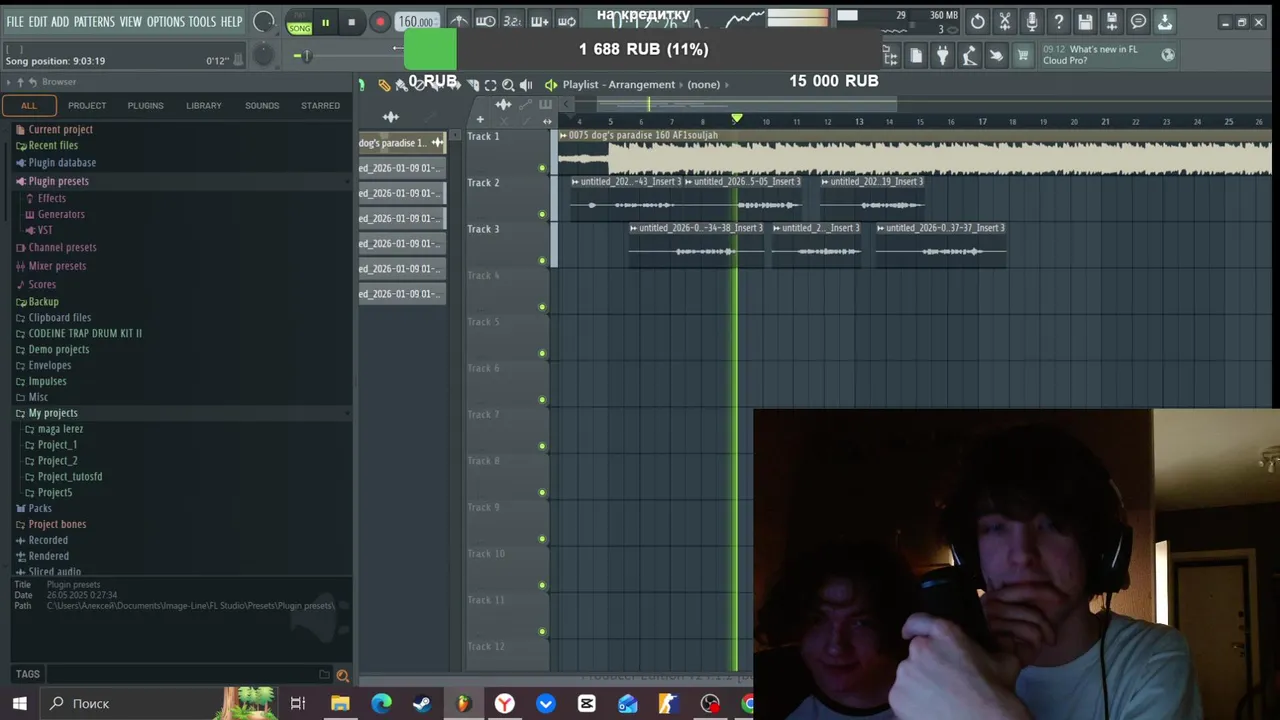Click the undo history icon
Viewport: 1280px width, 720px height.
(978, 21)
